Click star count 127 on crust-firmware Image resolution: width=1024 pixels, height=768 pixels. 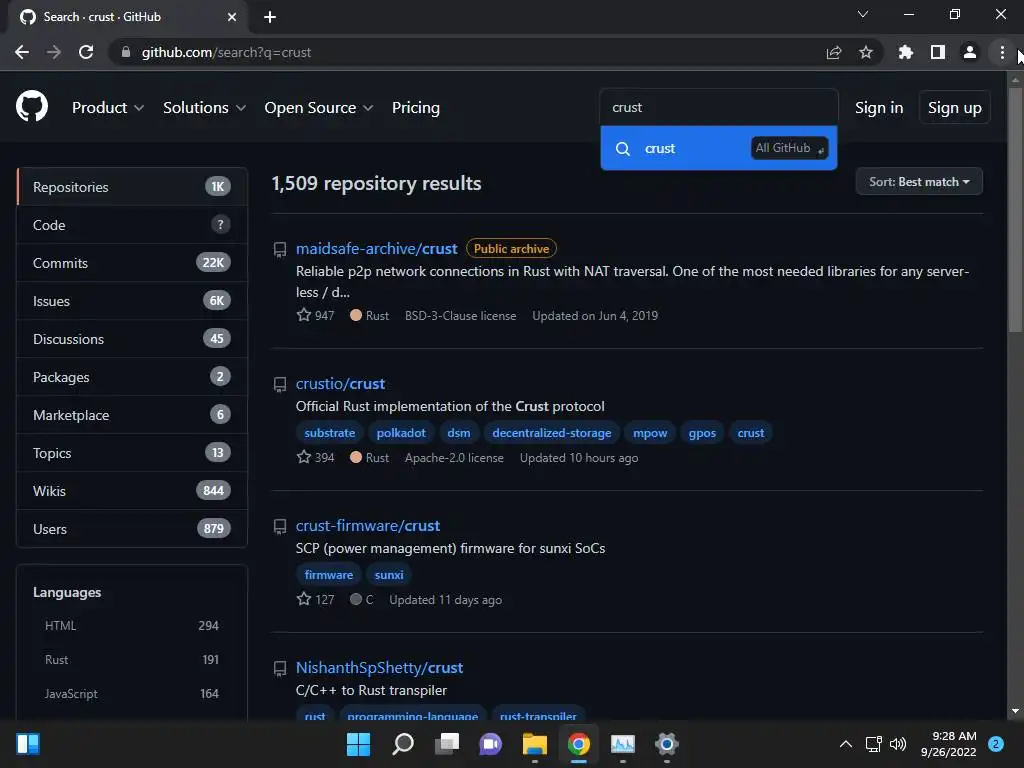tap(315, 599)
